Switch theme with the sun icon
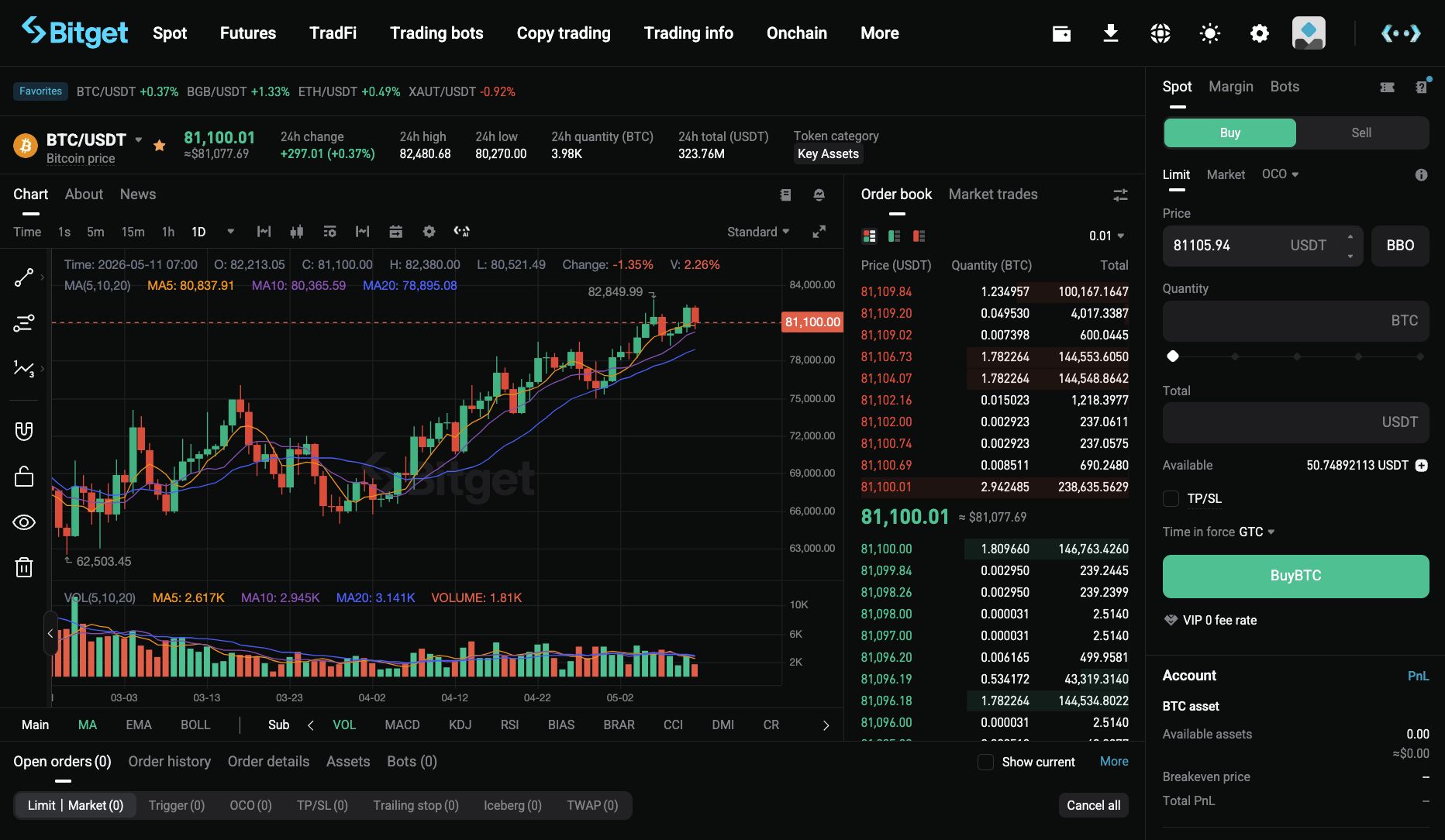 [x=1210, y=33]
